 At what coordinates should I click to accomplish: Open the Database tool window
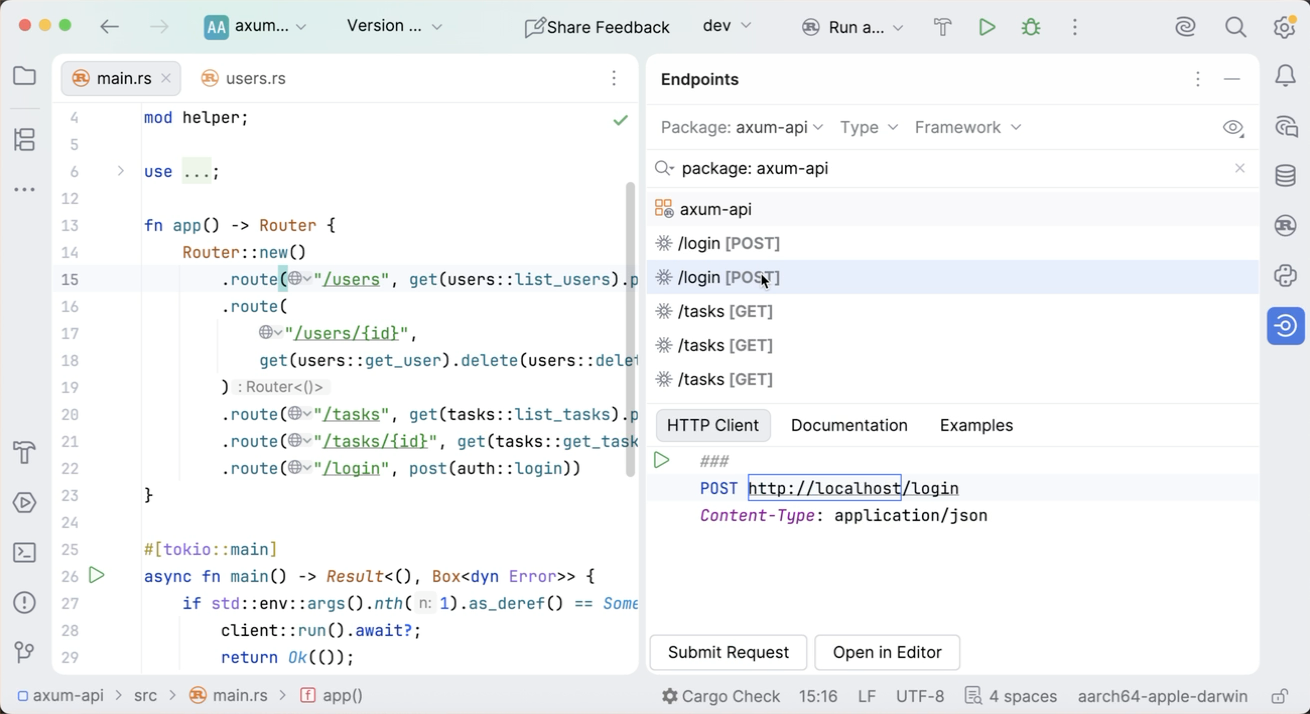[x=1286, y=176]
